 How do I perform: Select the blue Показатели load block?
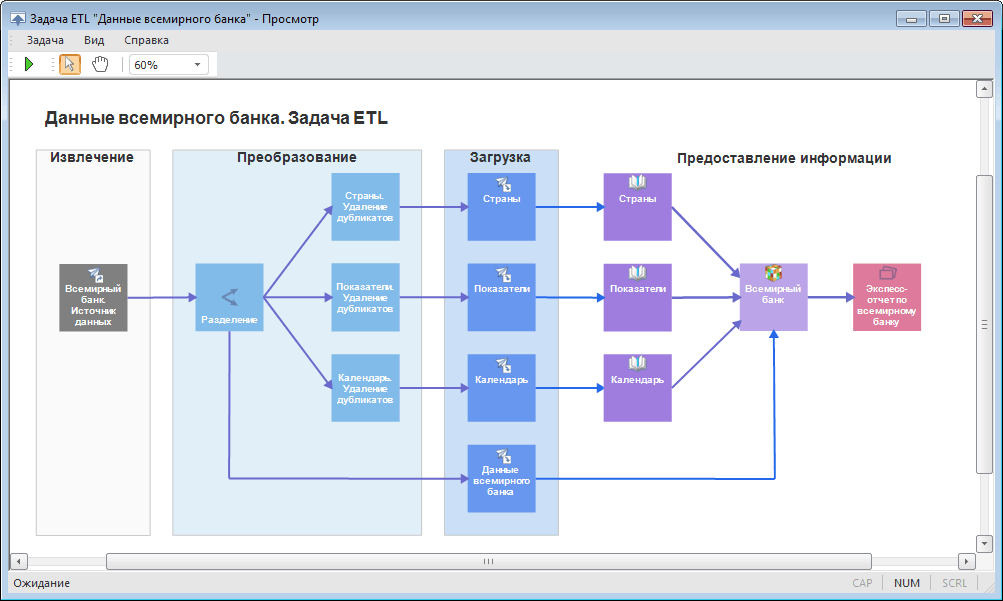502,297
